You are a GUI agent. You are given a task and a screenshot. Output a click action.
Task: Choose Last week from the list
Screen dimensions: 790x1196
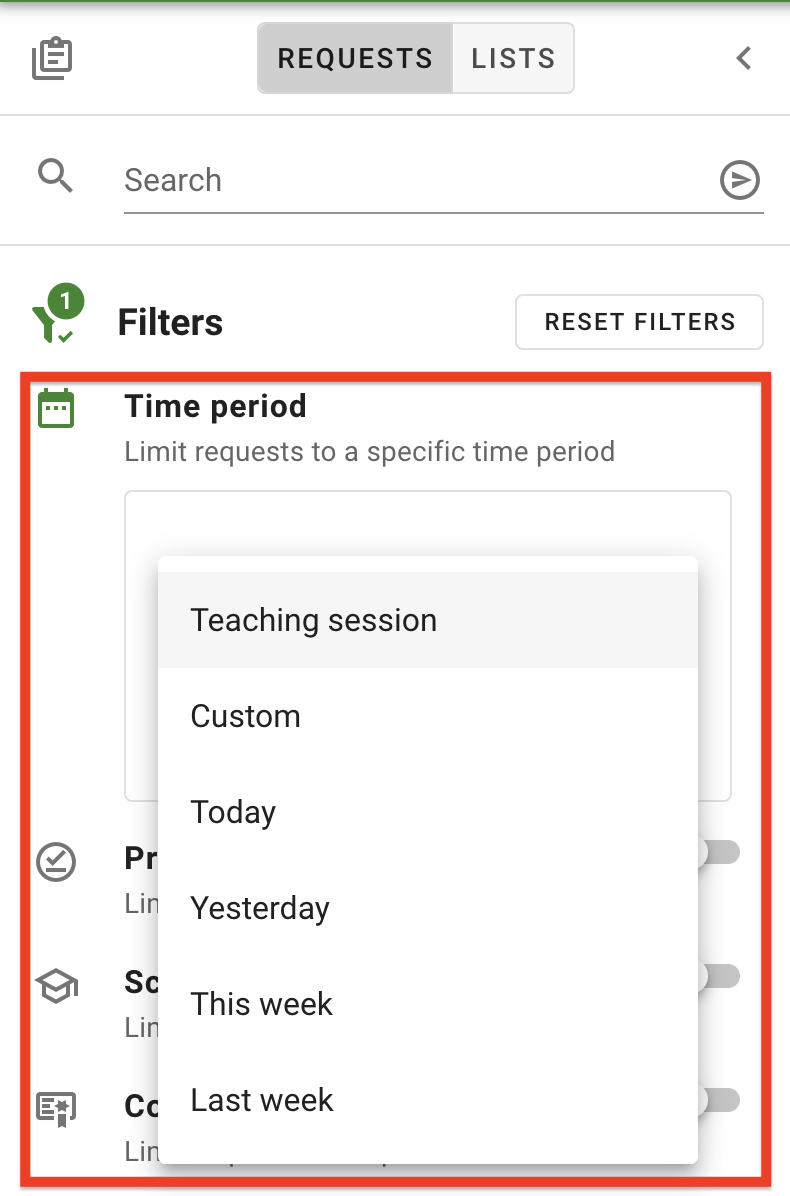pyautogui.click(x=261, y=1100)
